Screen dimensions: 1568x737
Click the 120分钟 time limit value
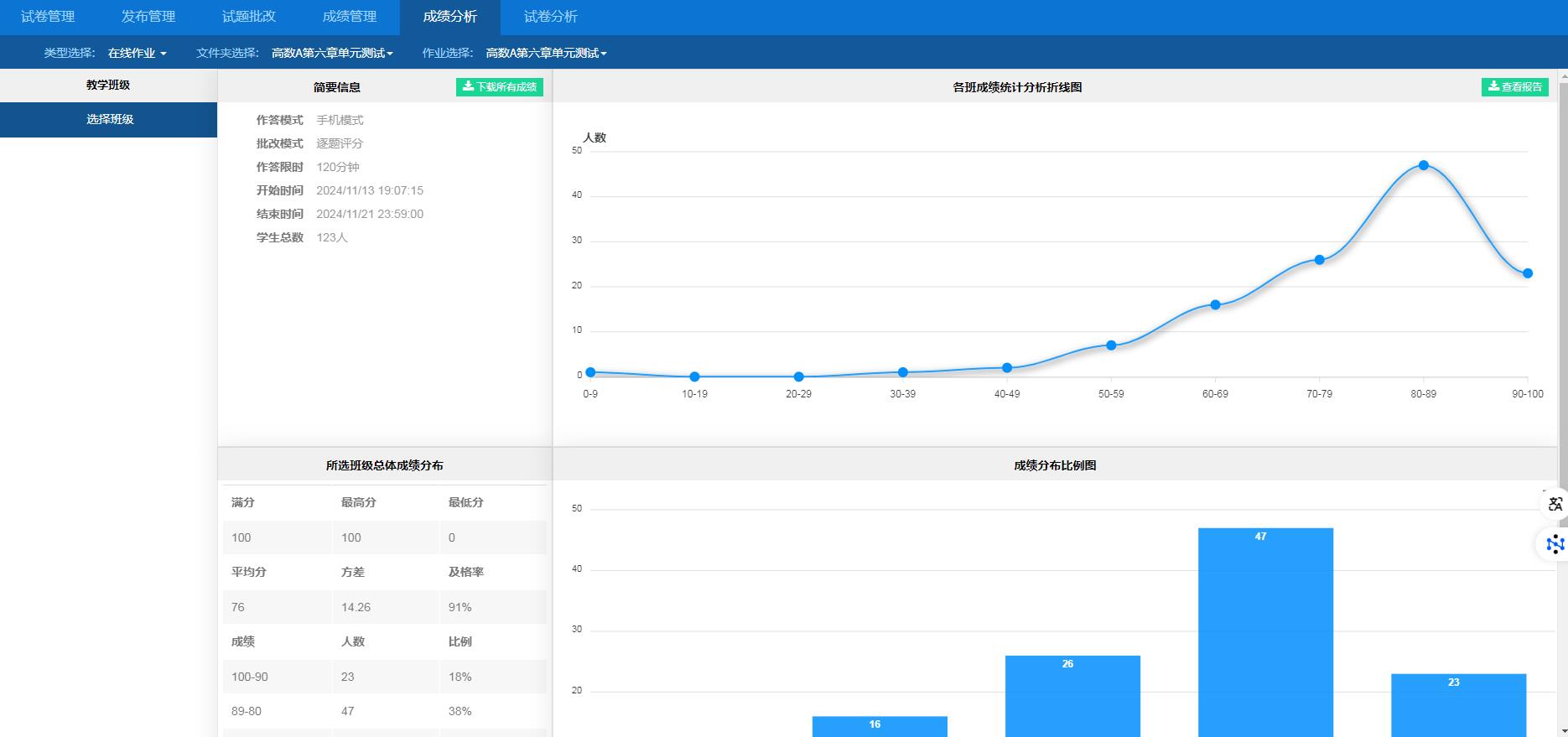click(x=338, y=167)
